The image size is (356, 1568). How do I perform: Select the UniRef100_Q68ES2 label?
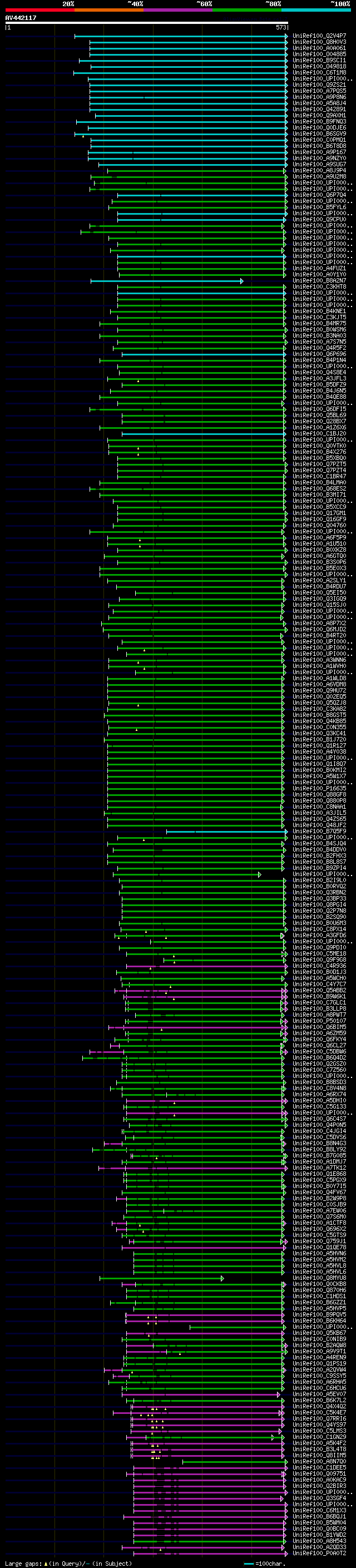pyautogui.click(x=319, y=488)
